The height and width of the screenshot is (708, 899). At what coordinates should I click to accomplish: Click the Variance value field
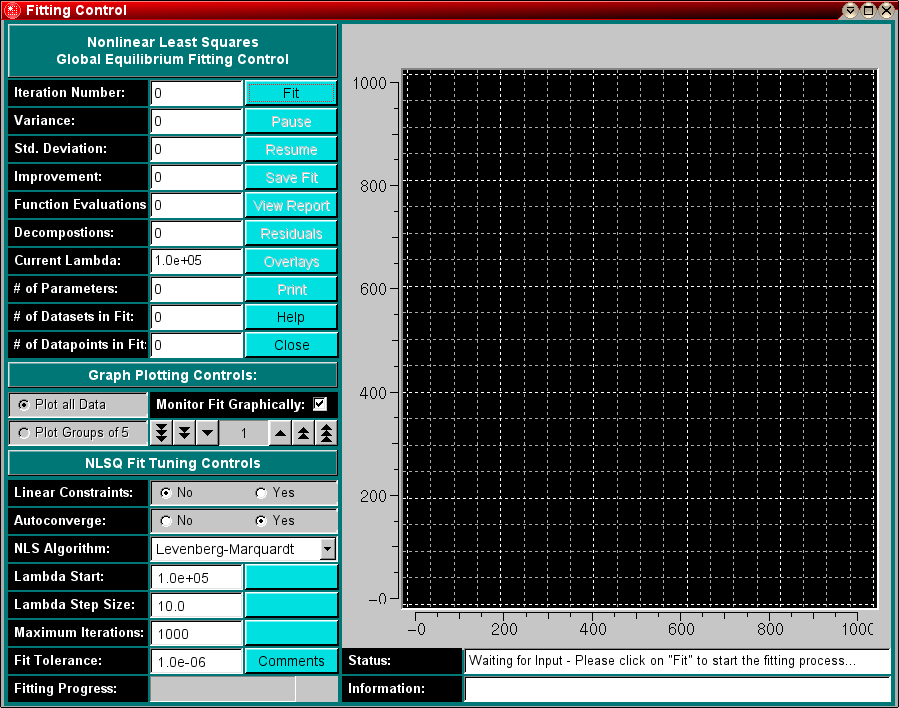[197, 121]
